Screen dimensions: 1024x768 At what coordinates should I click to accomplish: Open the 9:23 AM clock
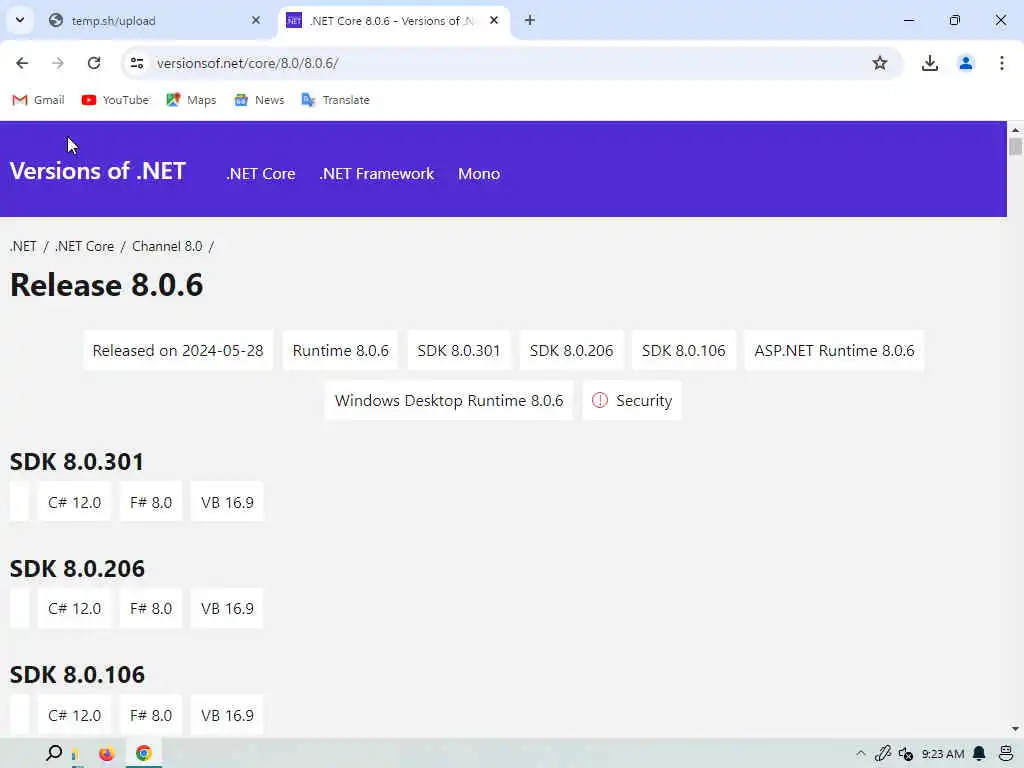pos(942,754)
